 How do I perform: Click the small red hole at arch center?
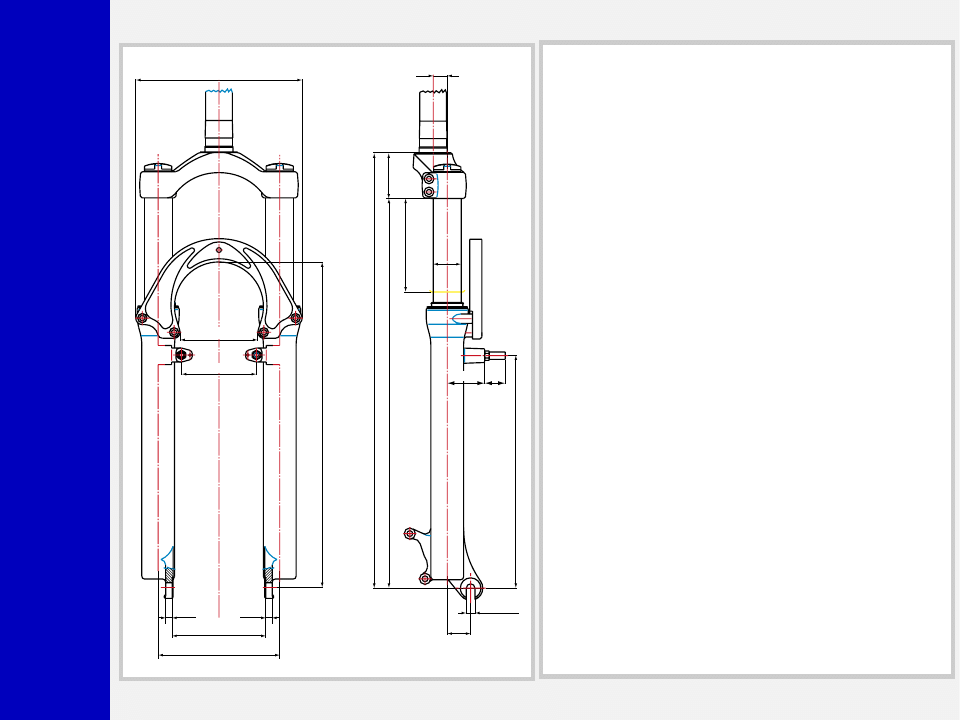(219, 250)
